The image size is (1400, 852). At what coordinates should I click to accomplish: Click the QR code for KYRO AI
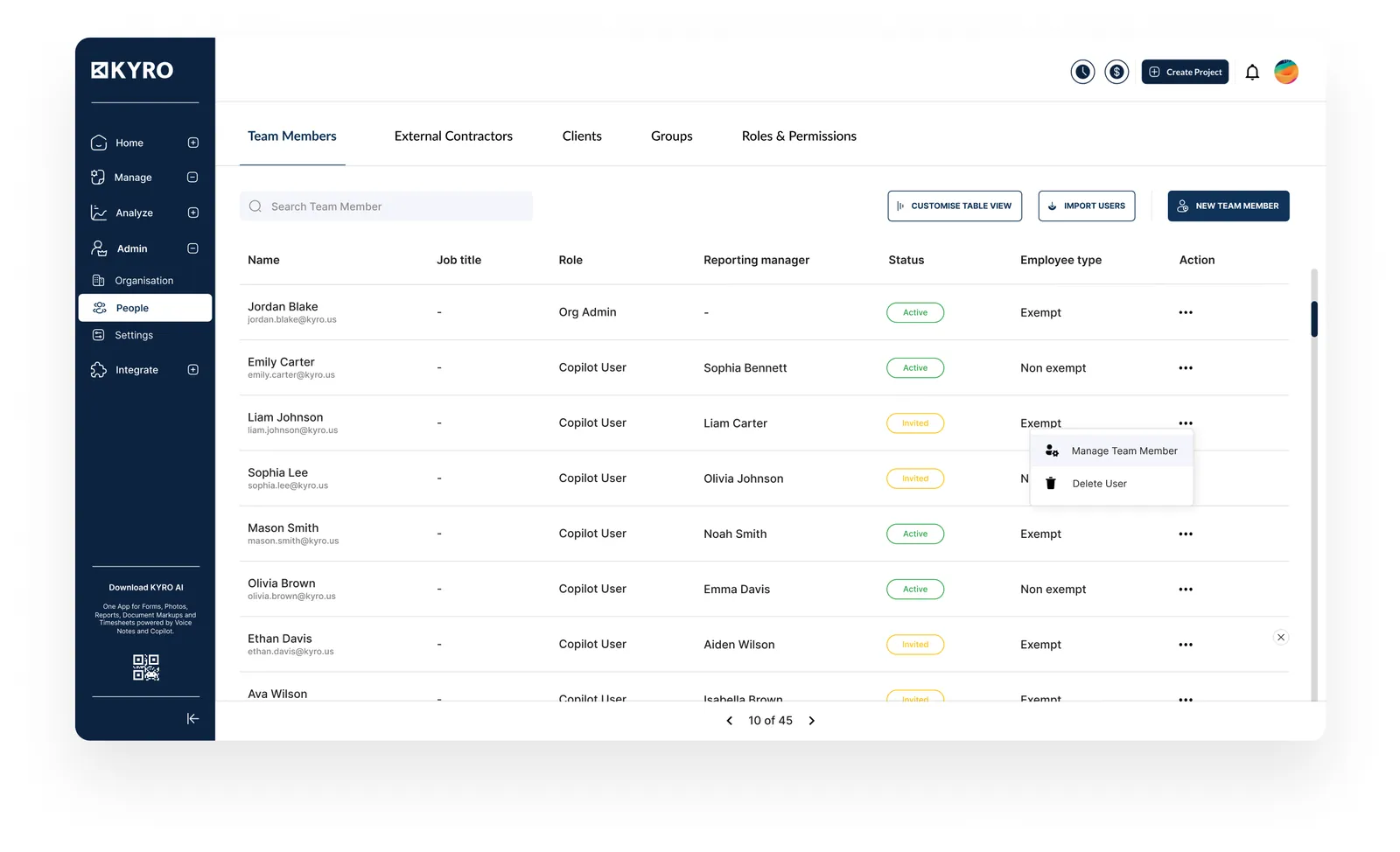[x=146, y=667]
